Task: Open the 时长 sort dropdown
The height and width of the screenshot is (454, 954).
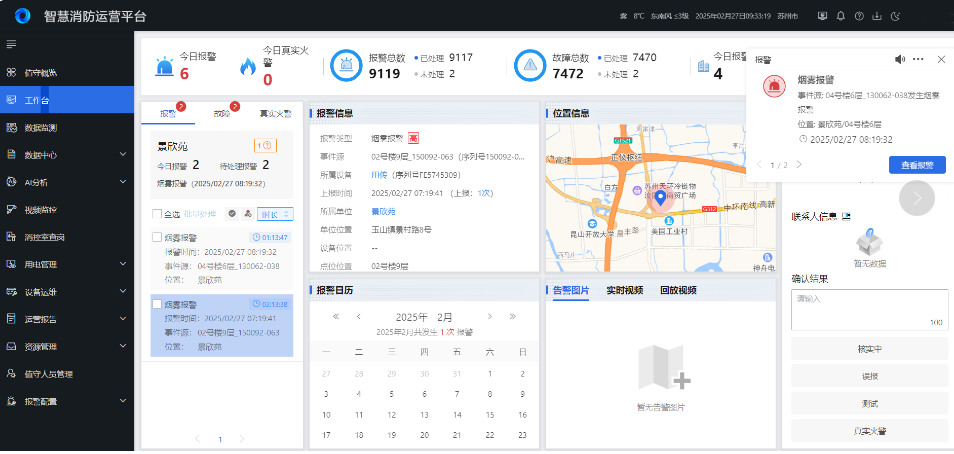Action: tap(275, 214)
